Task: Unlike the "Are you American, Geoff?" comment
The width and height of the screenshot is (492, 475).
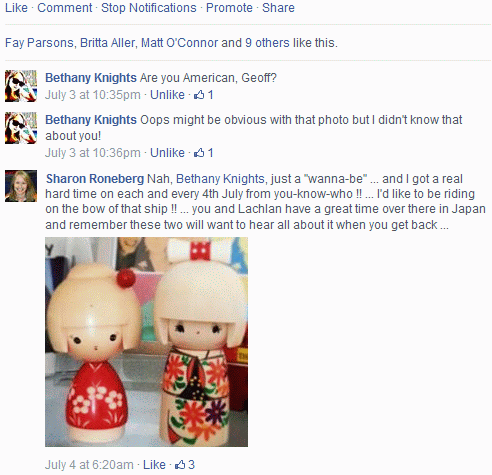Action: click(x=167, y=95)
